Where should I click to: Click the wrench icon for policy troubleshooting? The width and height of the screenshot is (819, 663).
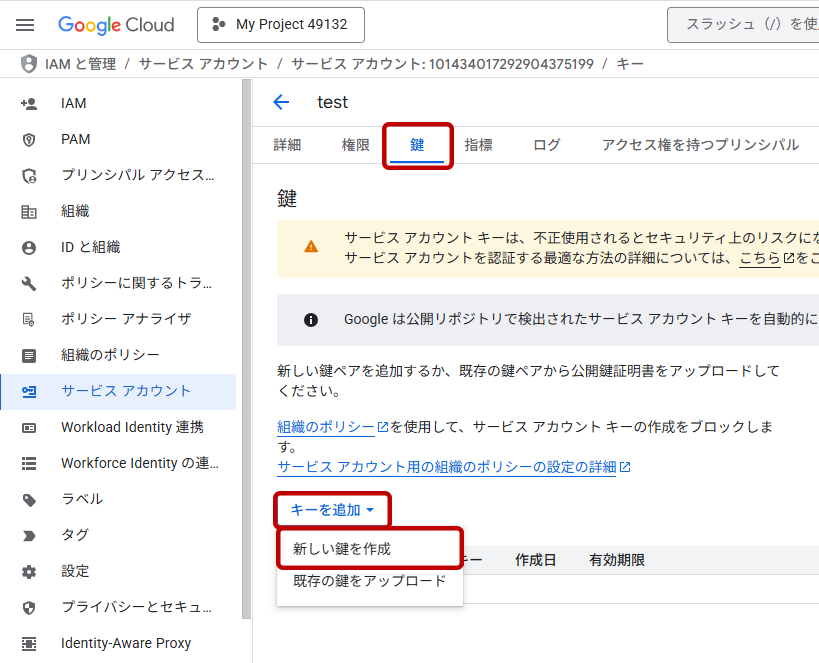29,283
